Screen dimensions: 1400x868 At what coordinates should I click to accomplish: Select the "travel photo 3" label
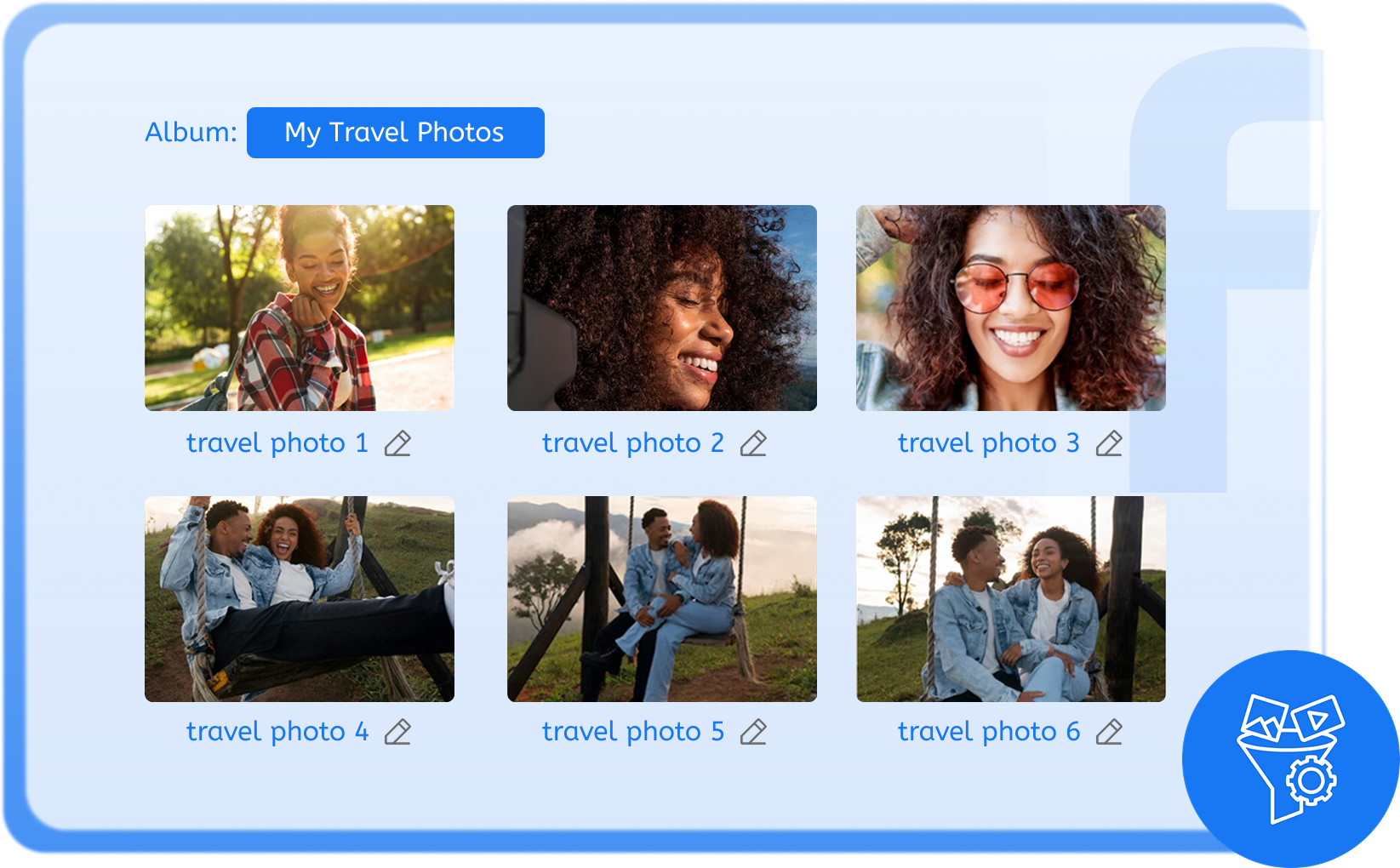pos(988,443)
